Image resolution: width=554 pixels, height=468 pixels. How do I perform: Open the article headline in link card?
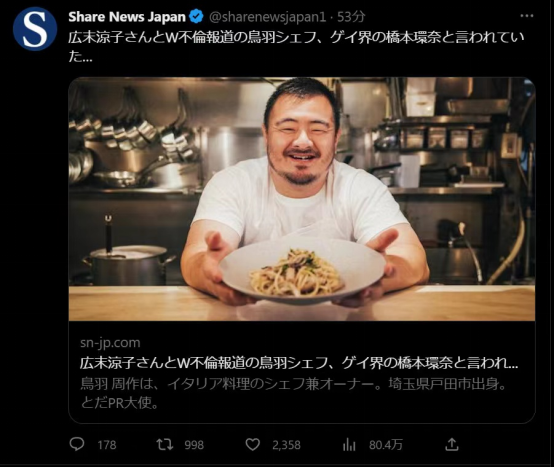pos(299,363)
